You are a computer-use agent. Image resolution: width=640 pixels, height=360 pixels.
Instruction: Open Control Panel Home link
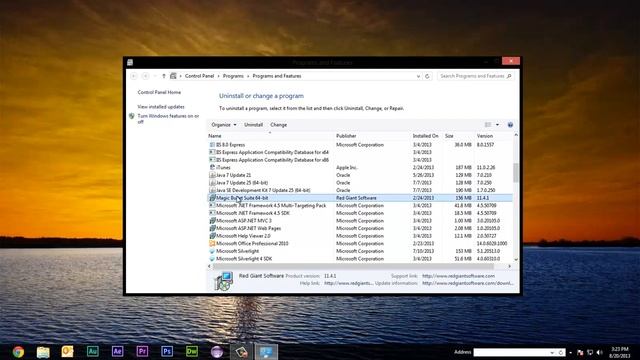(159, 92)
